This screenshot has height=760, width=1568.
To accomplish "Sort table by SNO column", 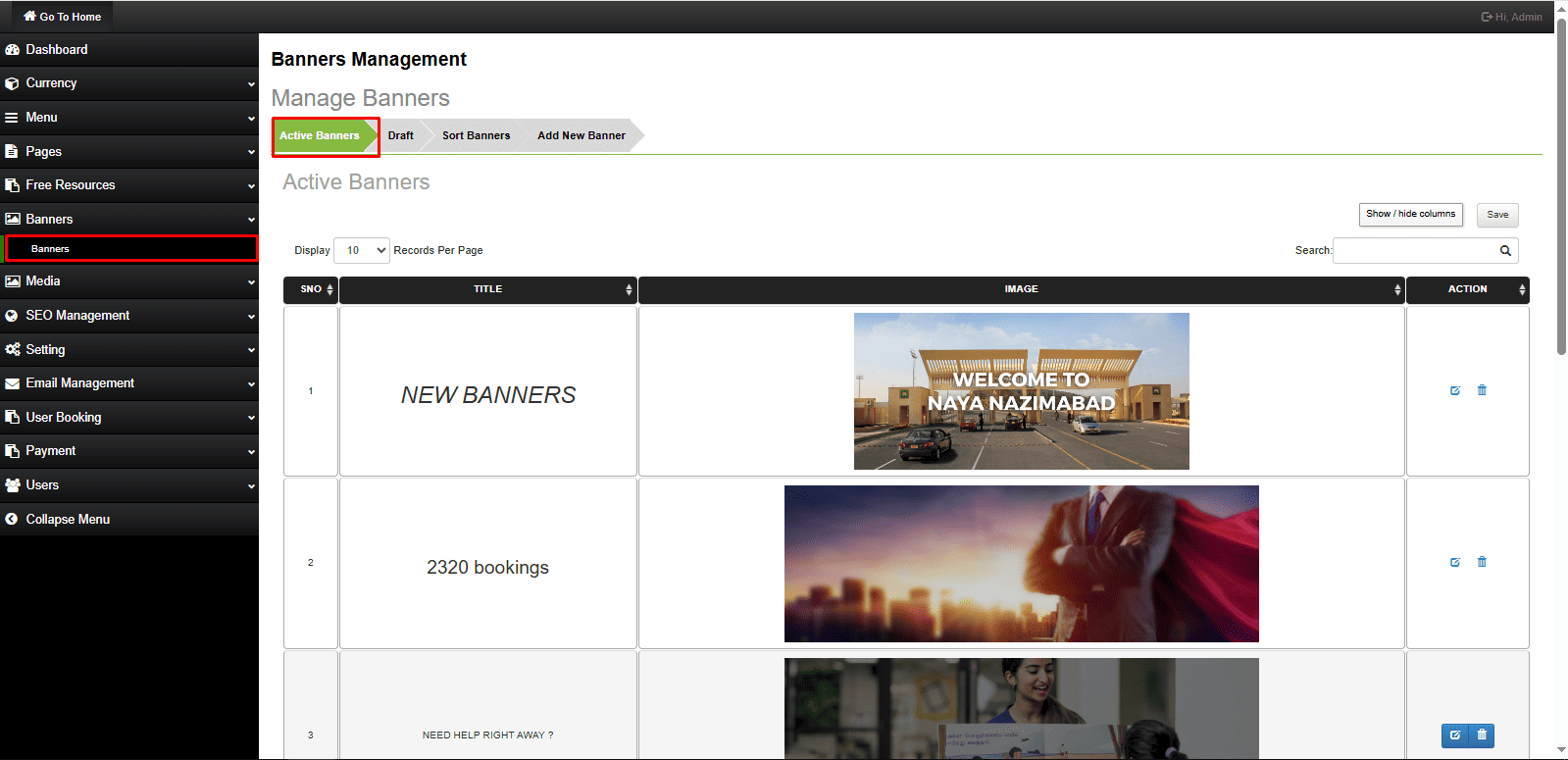I will click(x=311, y=290).
